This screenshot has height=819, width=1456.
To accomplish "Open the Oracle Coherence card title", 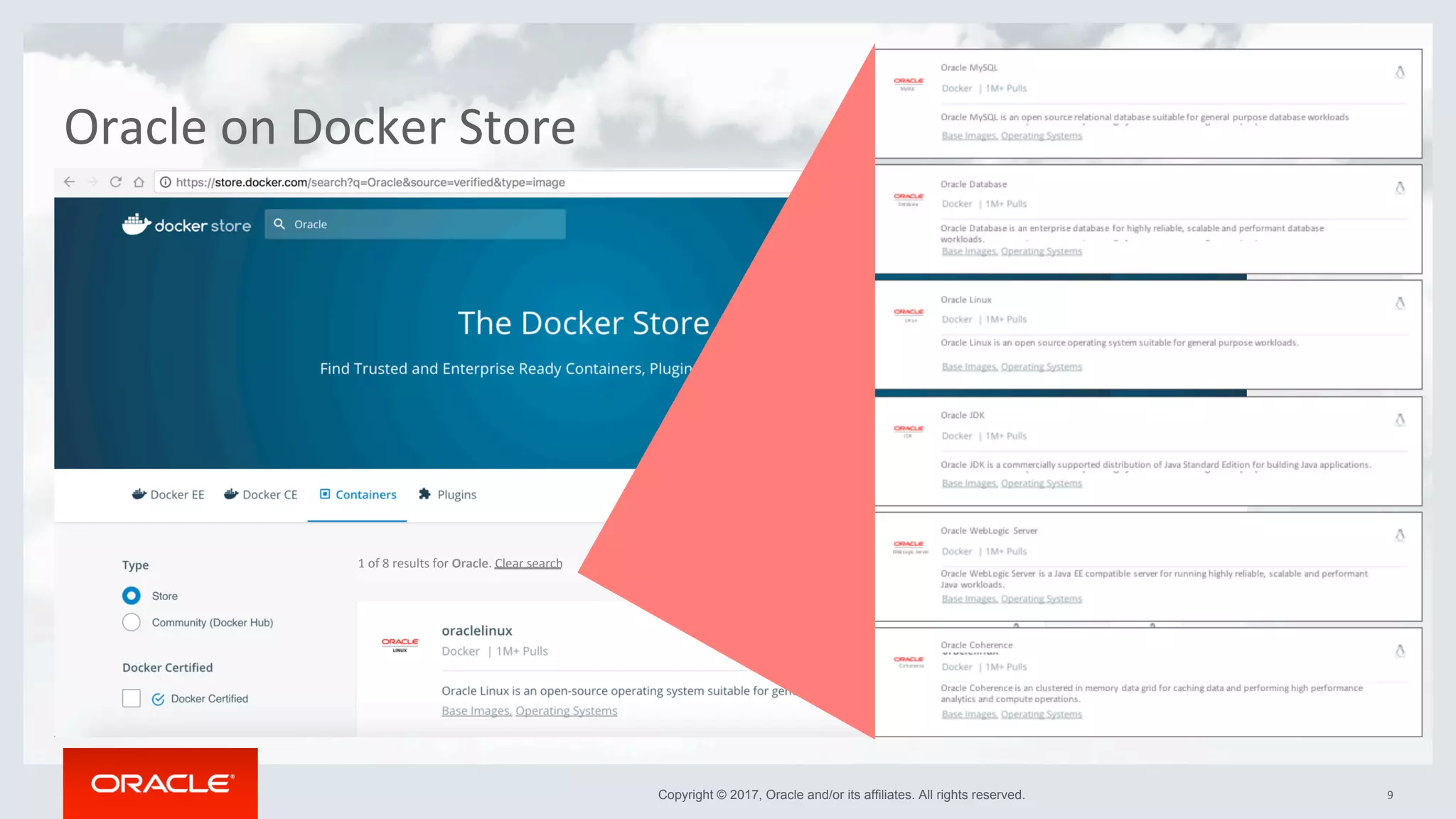I will pos(976,646).
